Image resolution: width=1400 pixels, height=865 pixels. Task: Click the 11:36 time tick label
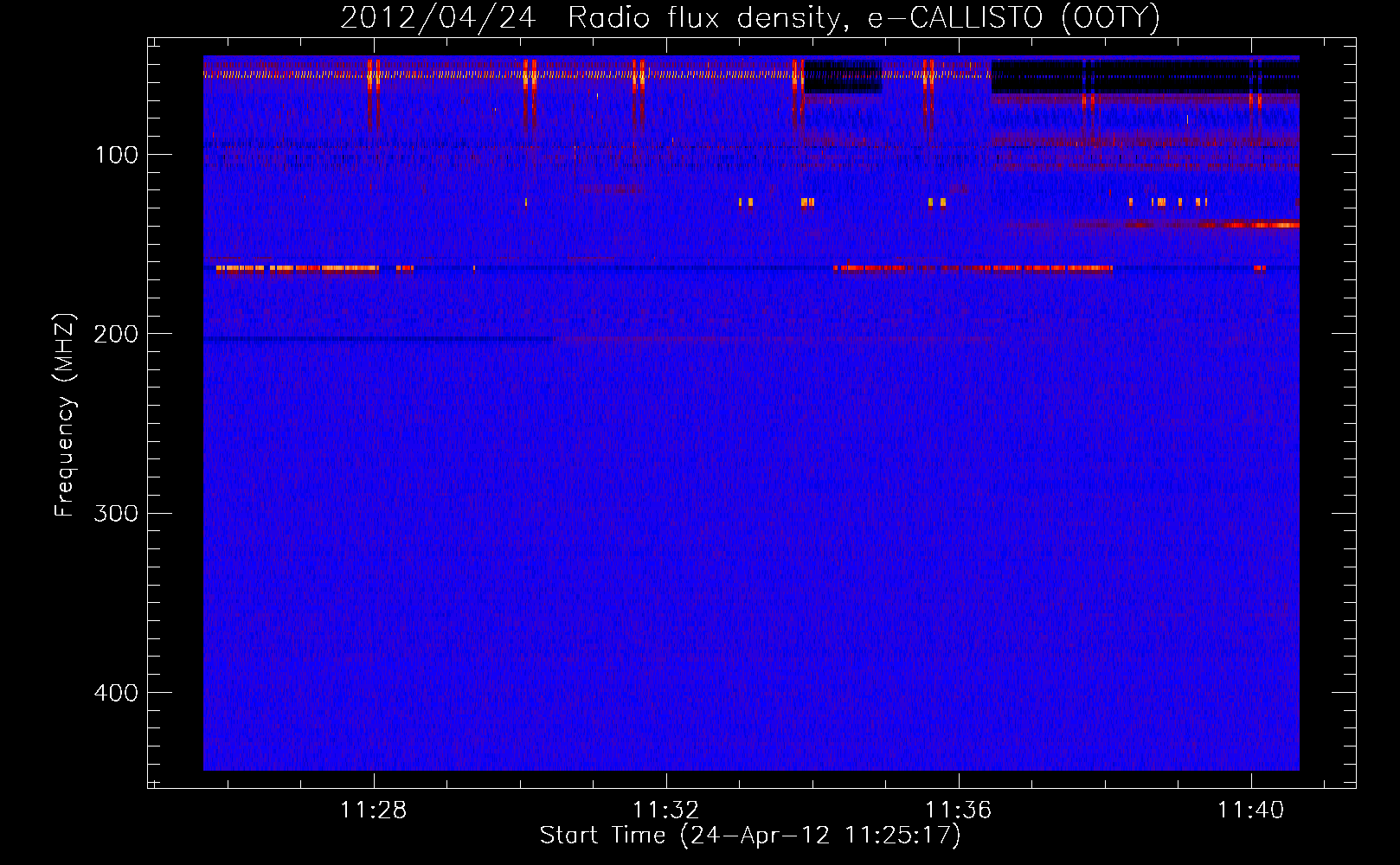(x=958, y=810)
